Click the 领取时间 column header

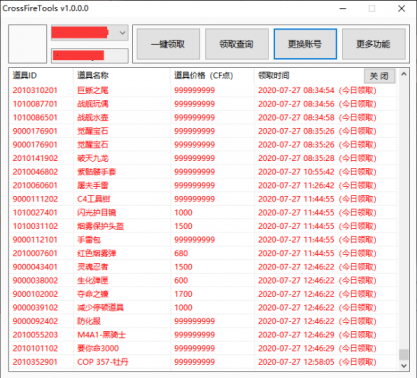pos(274,76)
